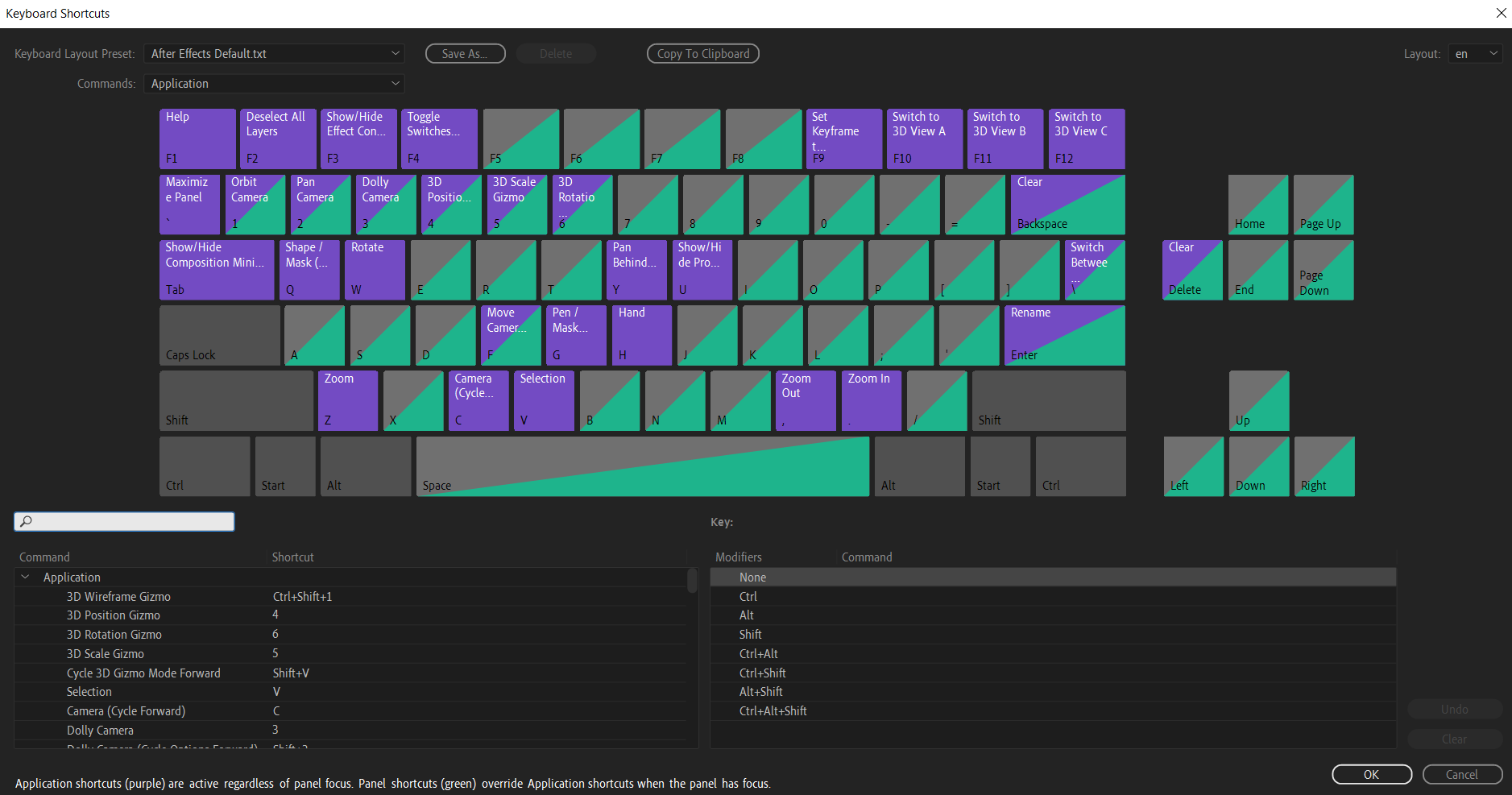Select the F11 Switch to 3D View B key

(x=1005, y=139)
